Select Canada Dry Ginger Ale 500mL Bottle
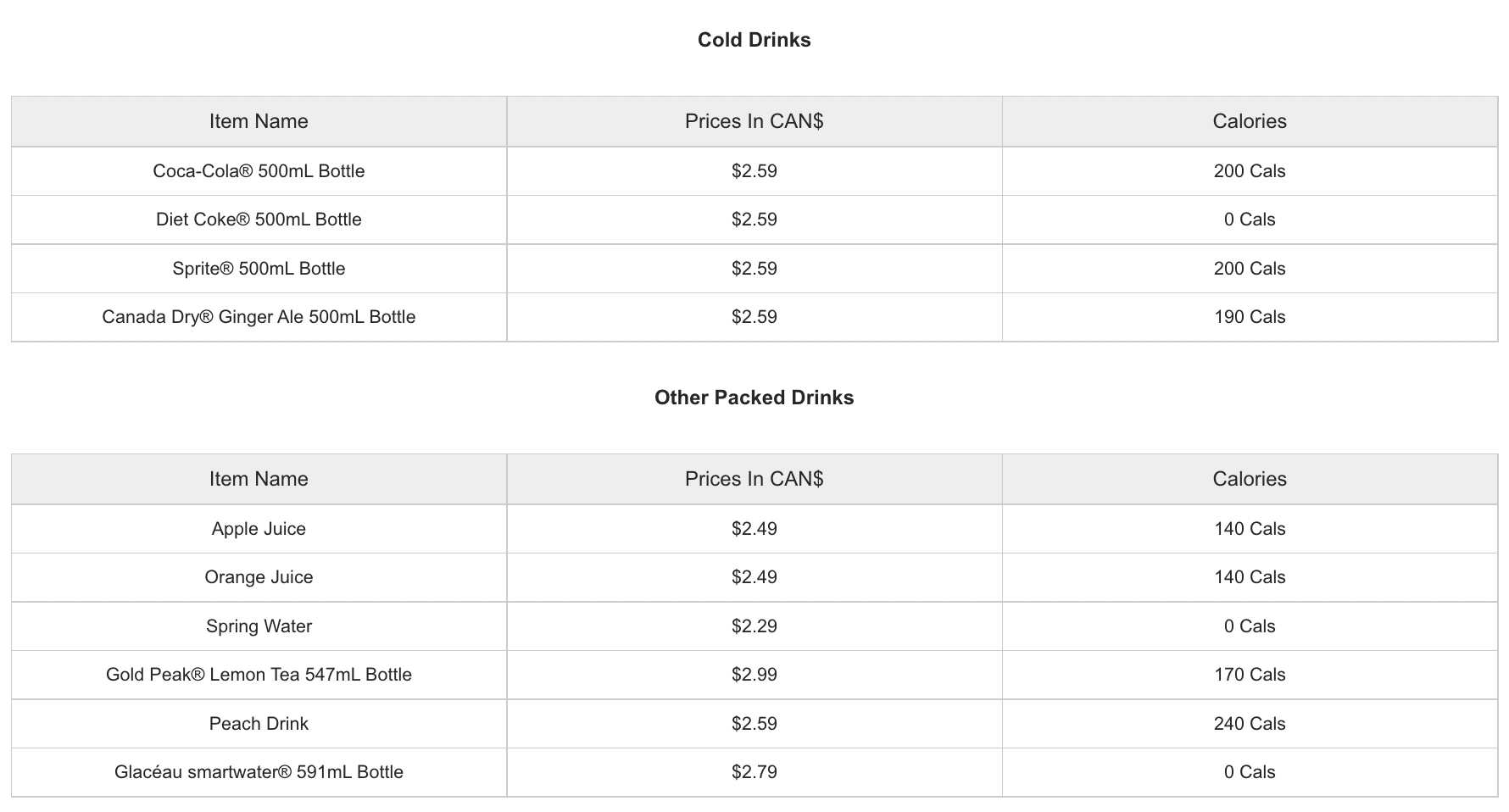Screen dimensions: 1509x812 click(x=259, y=317)
